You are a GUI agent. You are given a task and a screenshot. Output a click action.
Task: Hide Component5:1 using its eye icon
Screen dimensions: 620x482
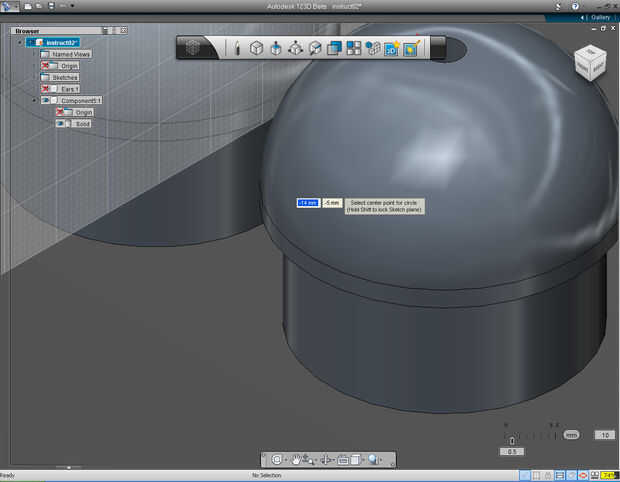(45, 100)
